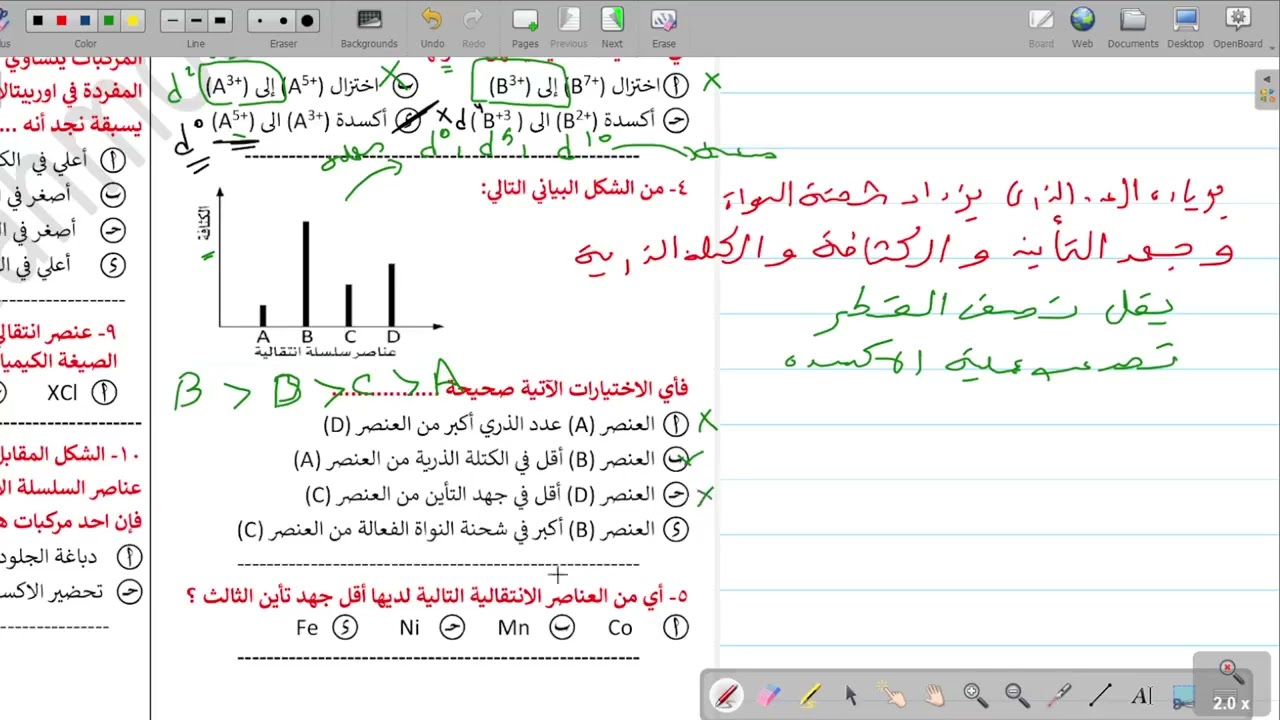The width and height of the screenshot is (1280, 720).
Task: Click the bar above label B in the chart
Action: (306, 273)
